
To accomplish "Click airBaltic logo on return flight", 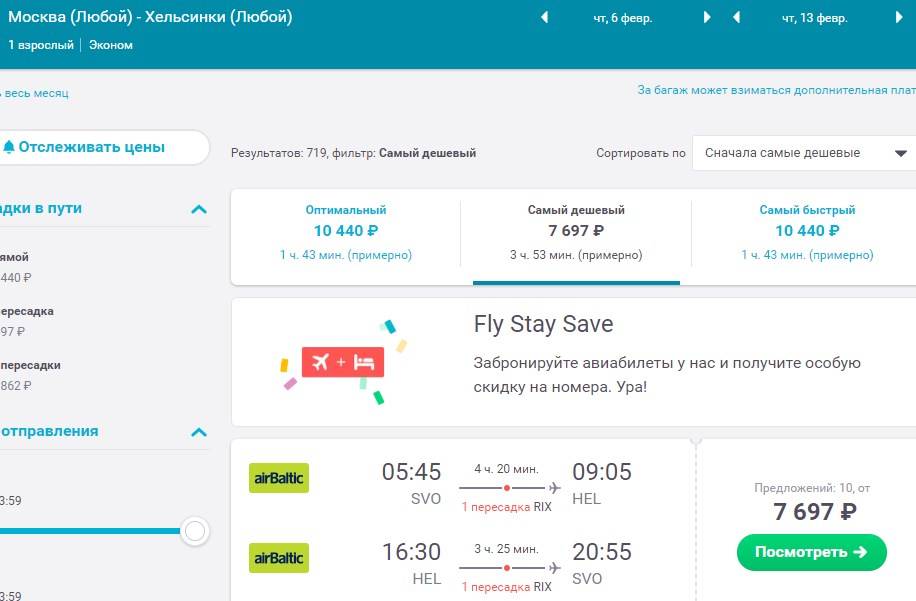I will [x=279, y=558].
